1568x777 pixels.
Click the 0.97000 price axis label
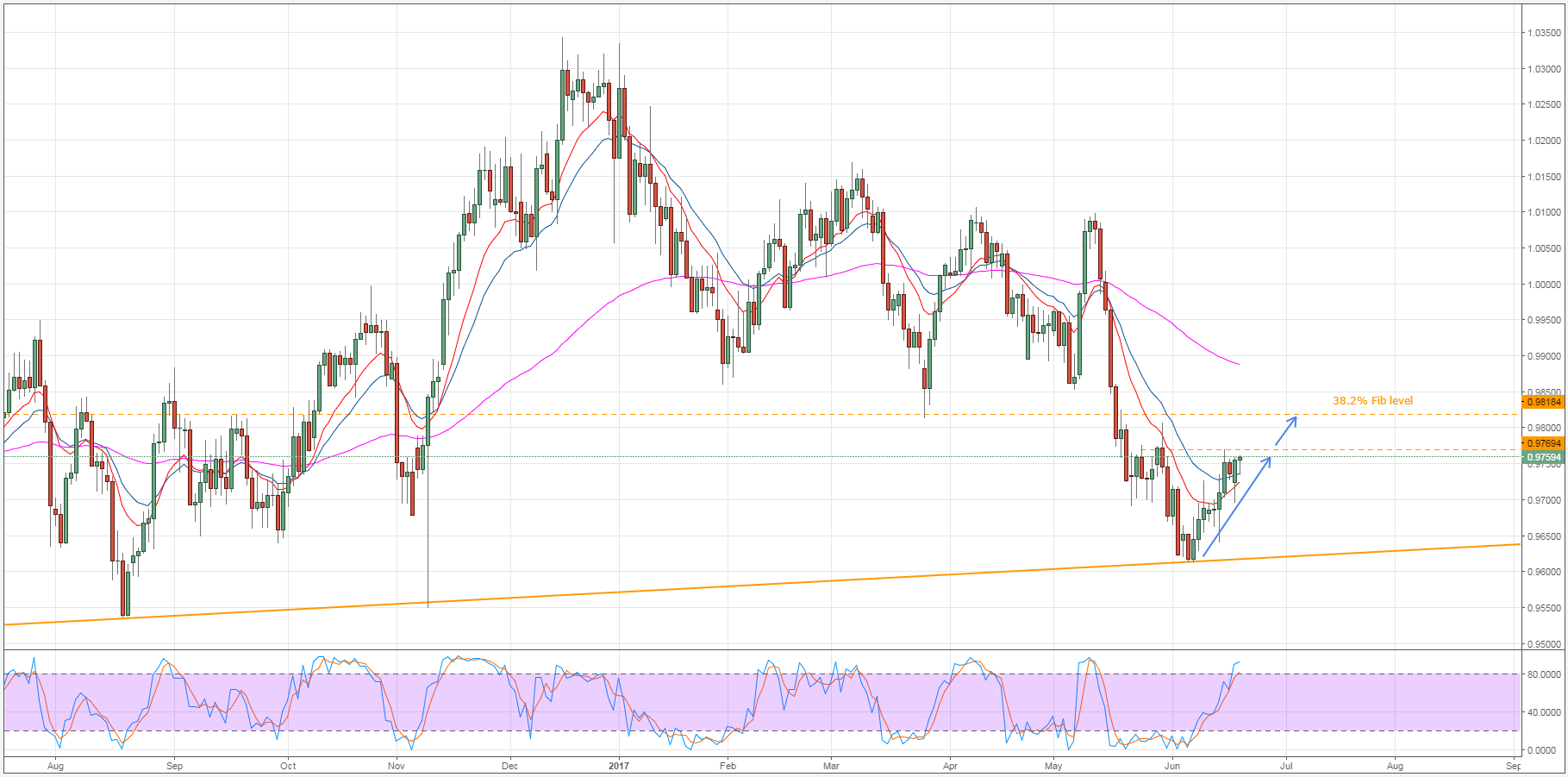(1544, 500)
